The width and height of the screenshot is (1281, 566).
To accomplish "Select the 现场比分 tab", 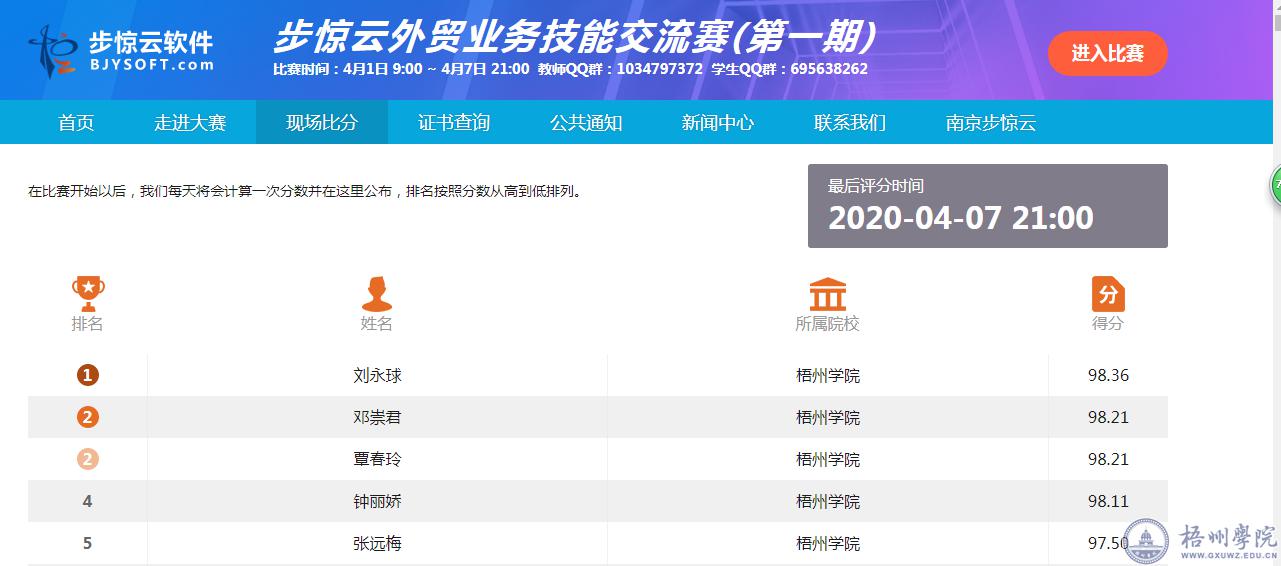I will [x=322, y=123].
